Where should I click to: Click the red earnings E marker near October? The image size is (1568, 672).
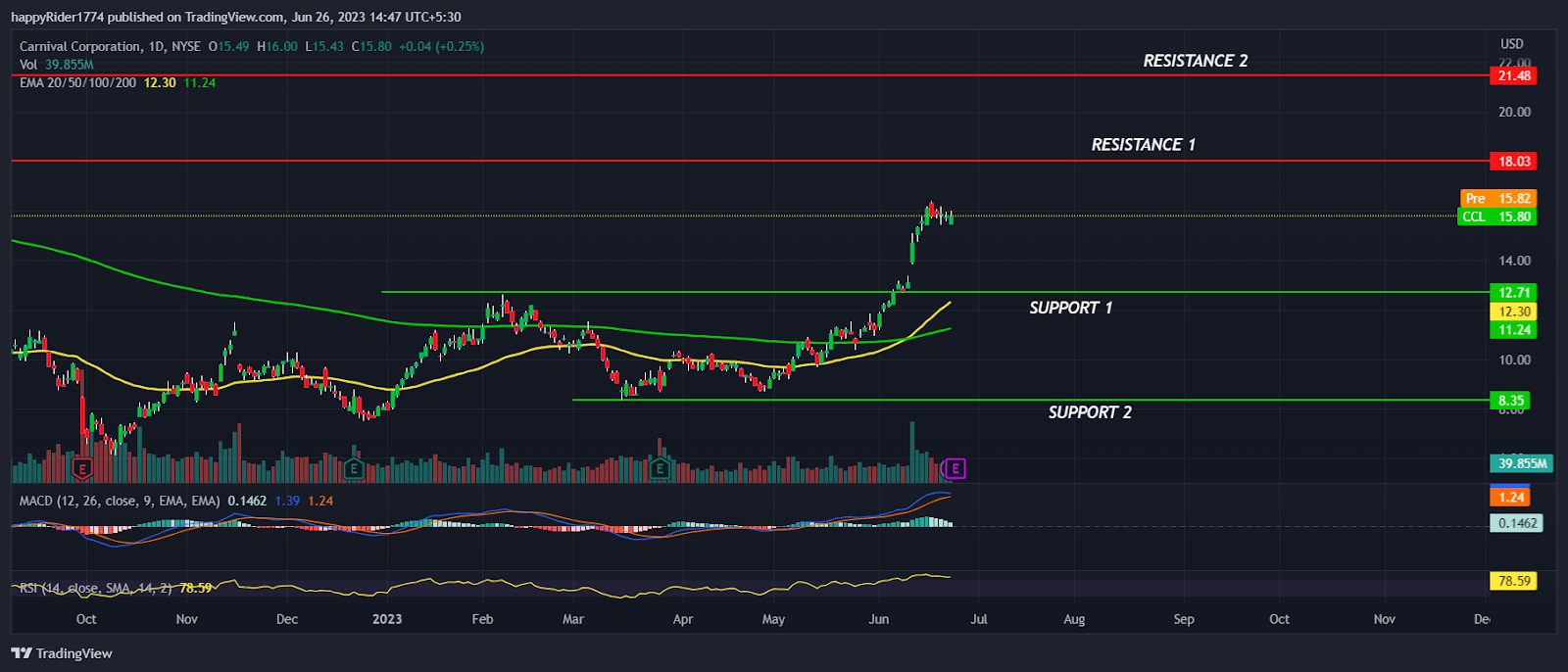tap(82, 469)
